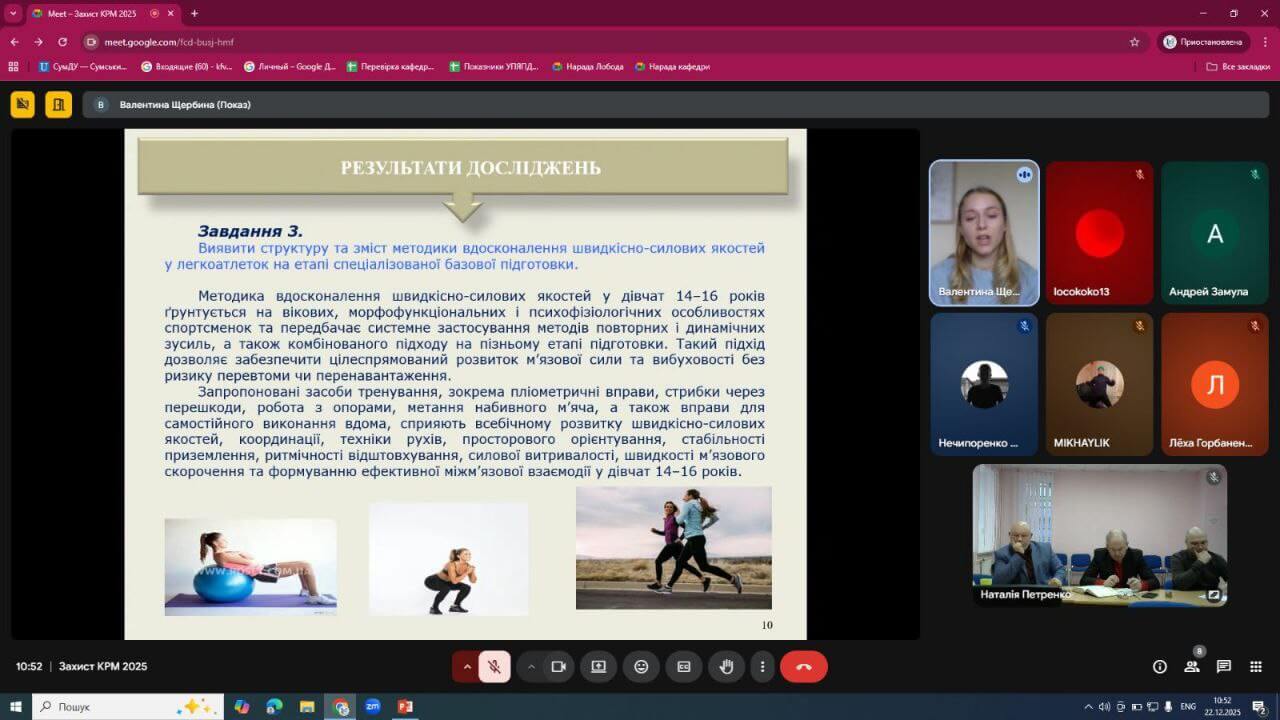Open the Нарада кафедри bookmark
The image size is (1280, 720).
click(672, 67)
